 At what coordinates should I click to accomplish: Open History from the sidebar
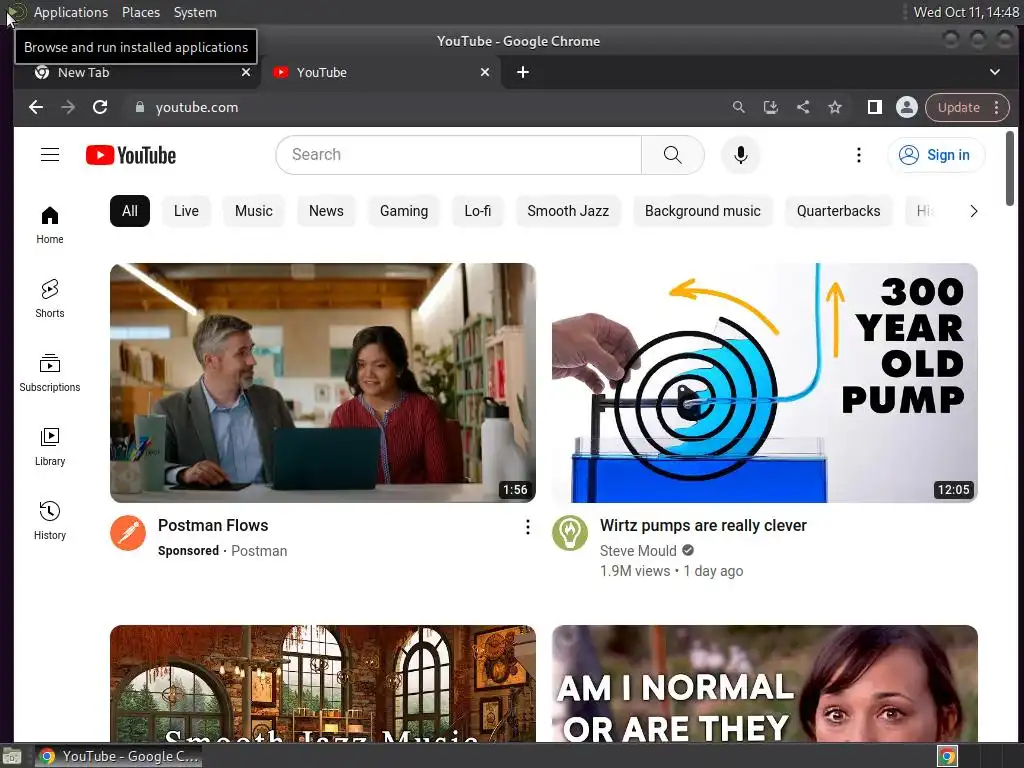(50, 520)
